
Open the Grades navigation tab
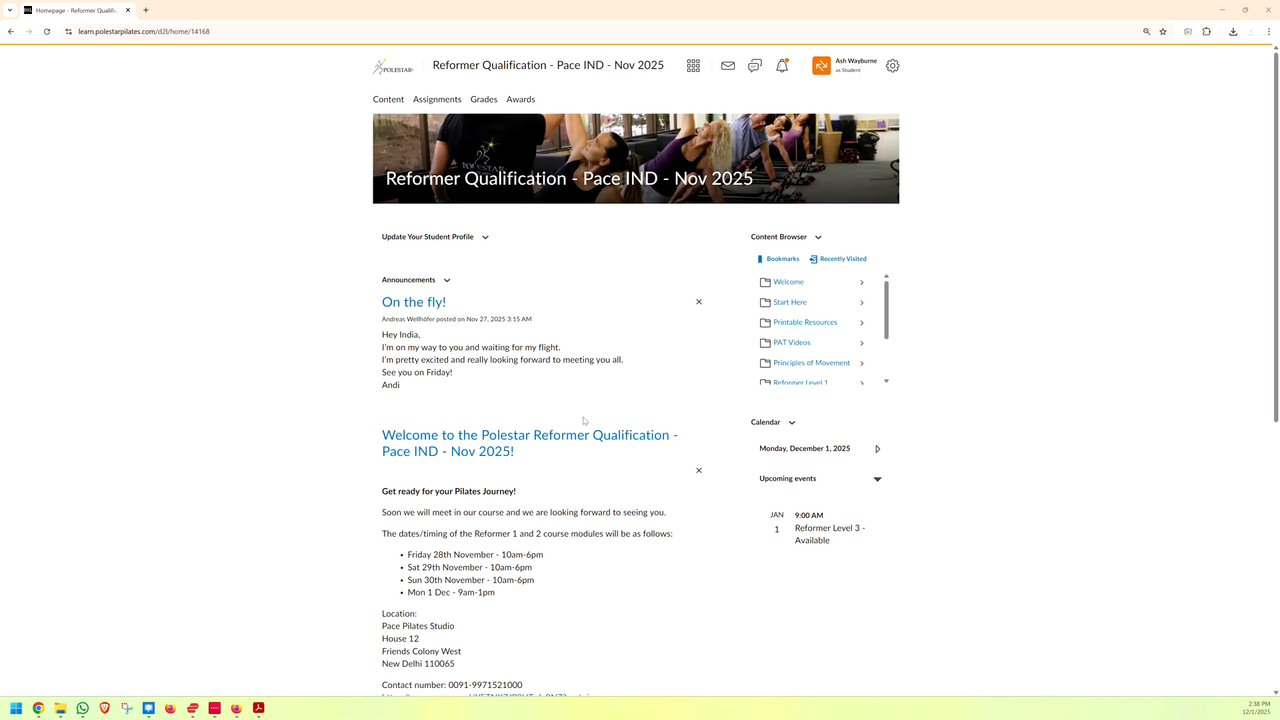click(484, 99)
